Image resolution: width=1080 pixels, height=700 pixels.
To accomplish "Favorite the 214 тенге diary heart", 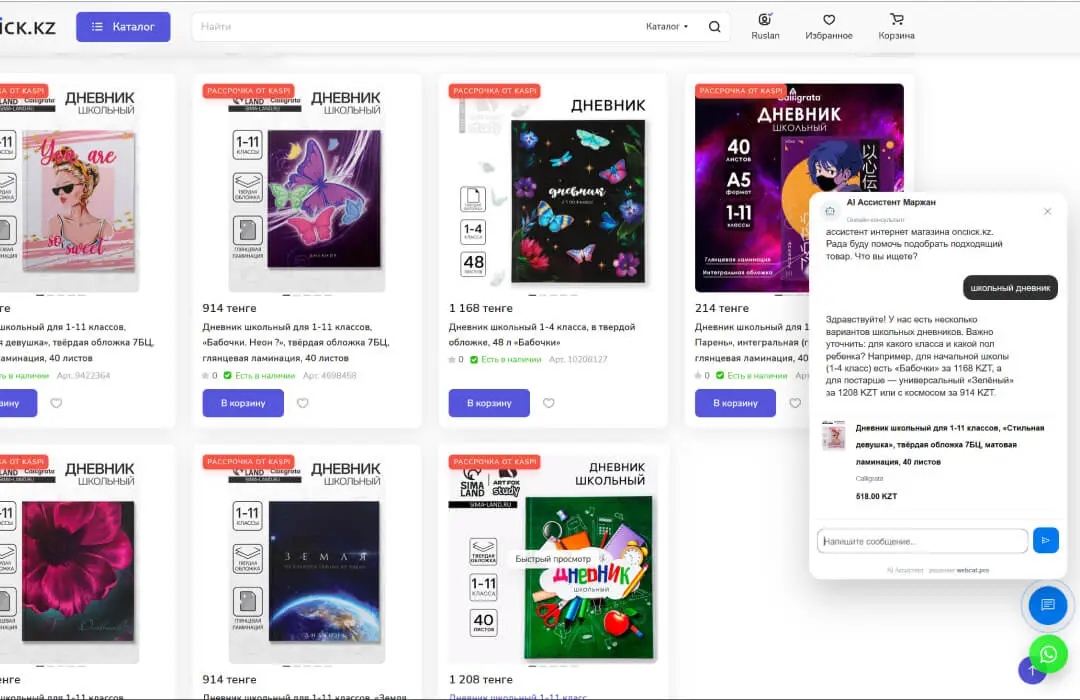I will point(795,403).
